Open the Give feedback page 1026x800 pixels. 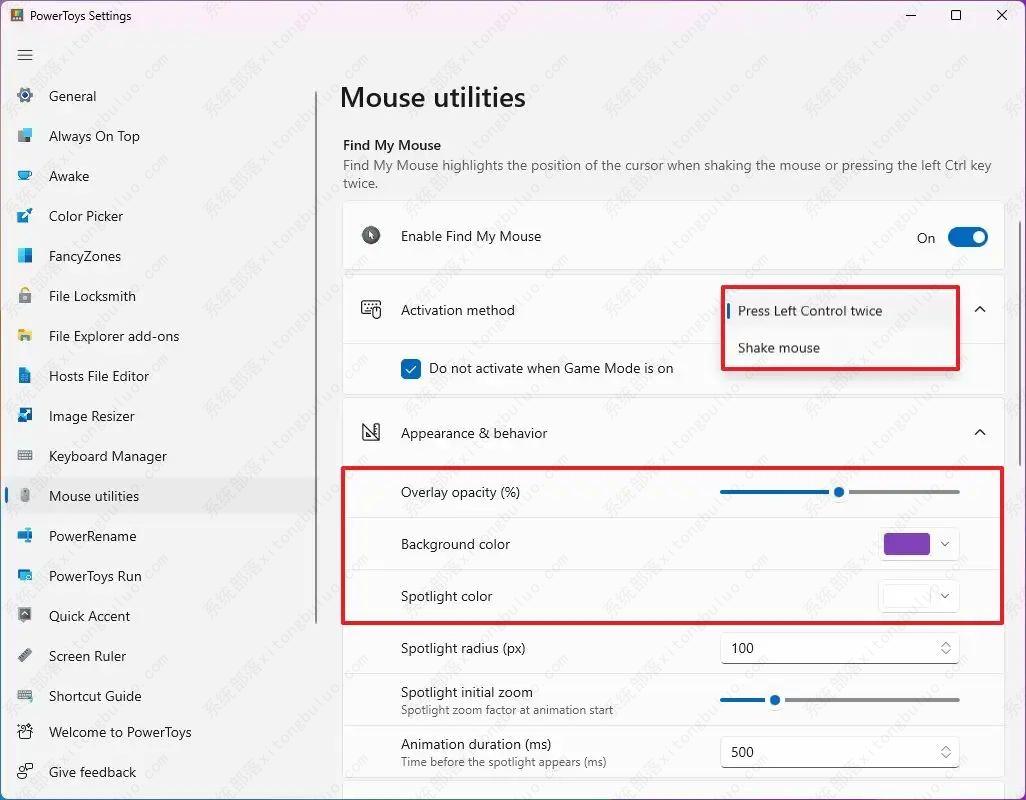click(x=92, y=772)
